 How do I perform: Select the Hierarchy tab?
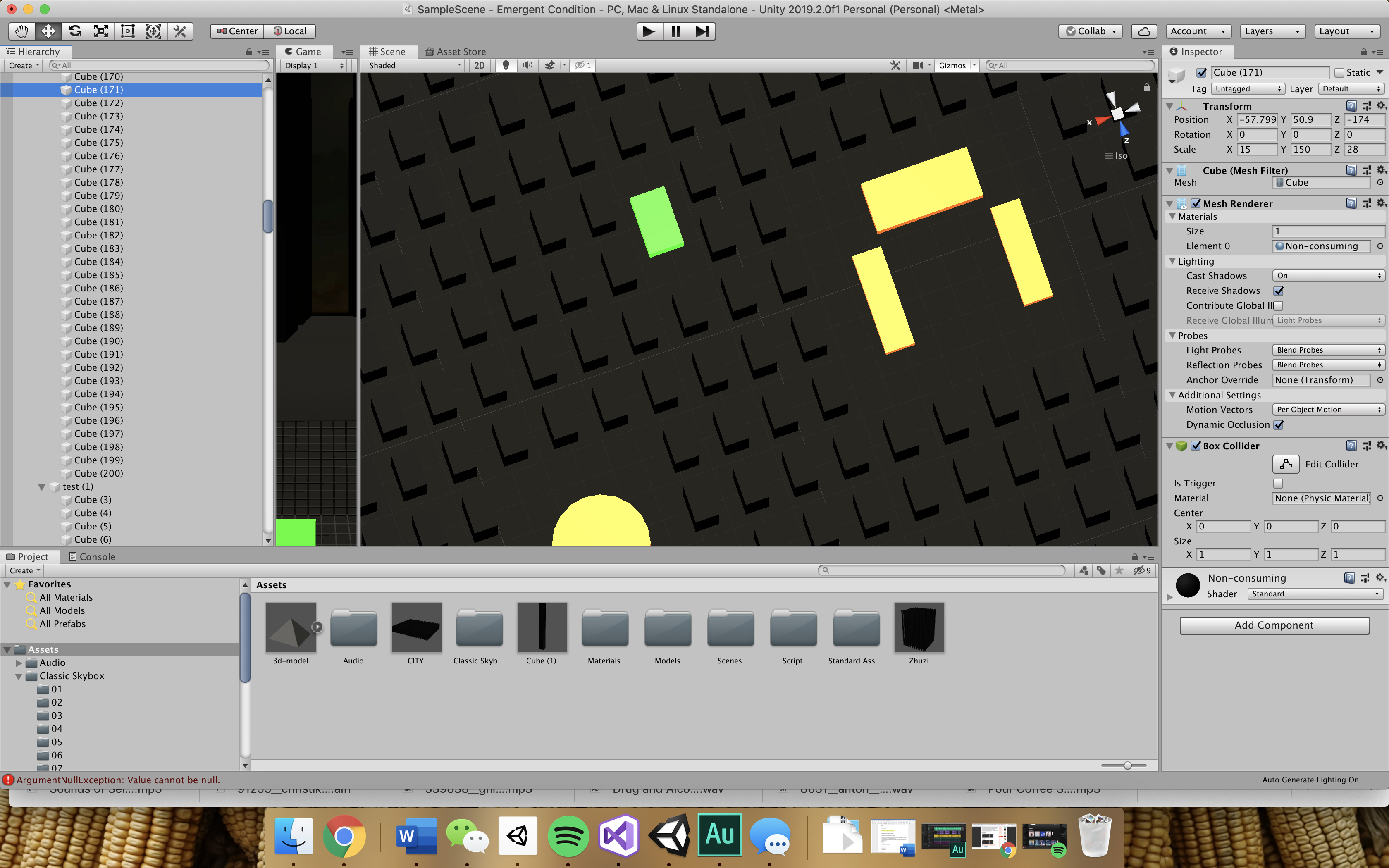point(33,52)
